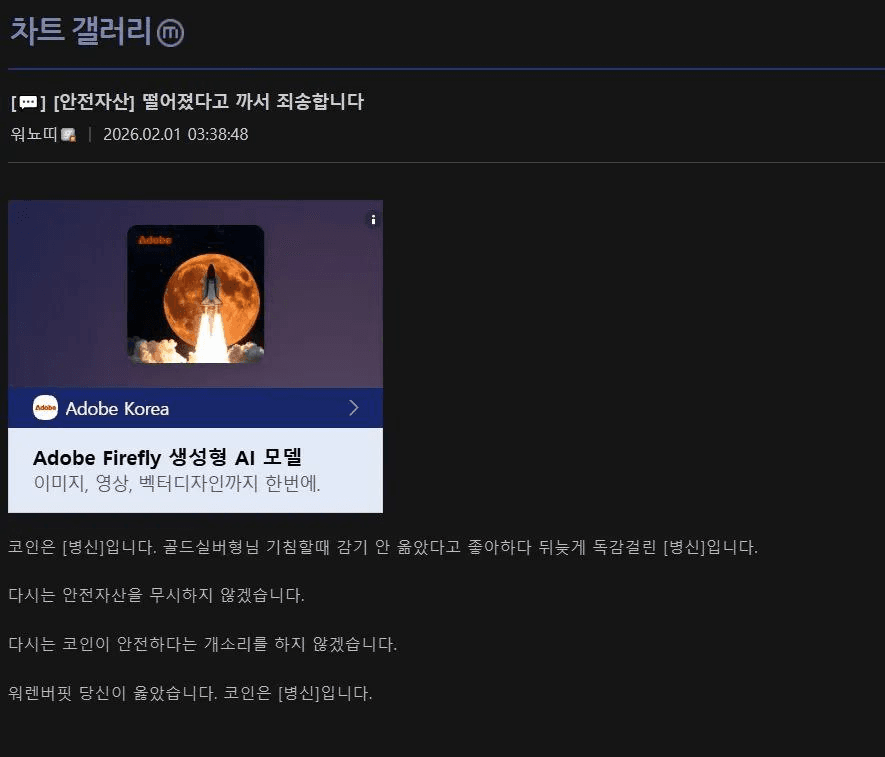
Task: Select the post title 떨어졌다고 까서 죄송합니다
Action: tap(252, 102)
